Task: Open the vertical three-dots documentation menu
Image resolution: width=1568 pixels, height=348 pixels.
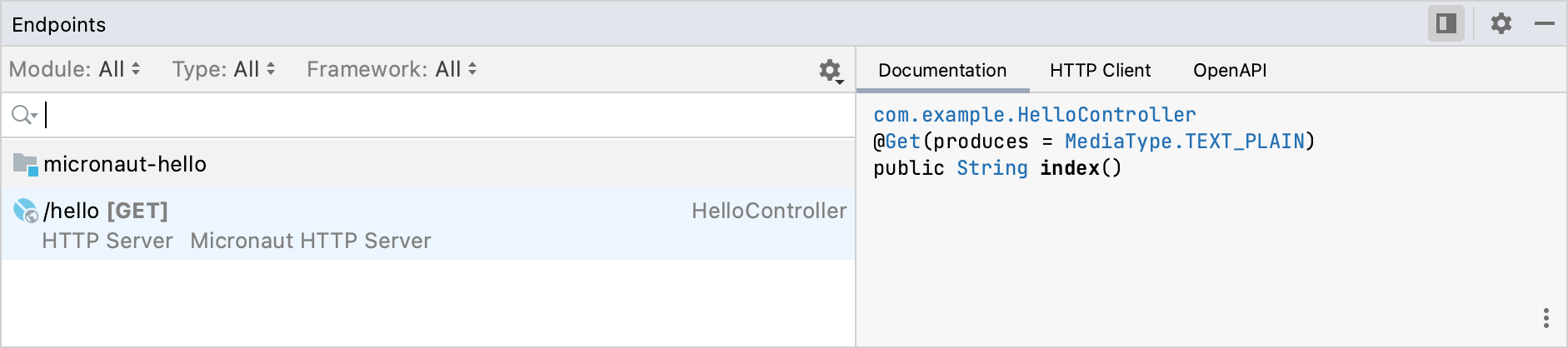Action: 1546,318
